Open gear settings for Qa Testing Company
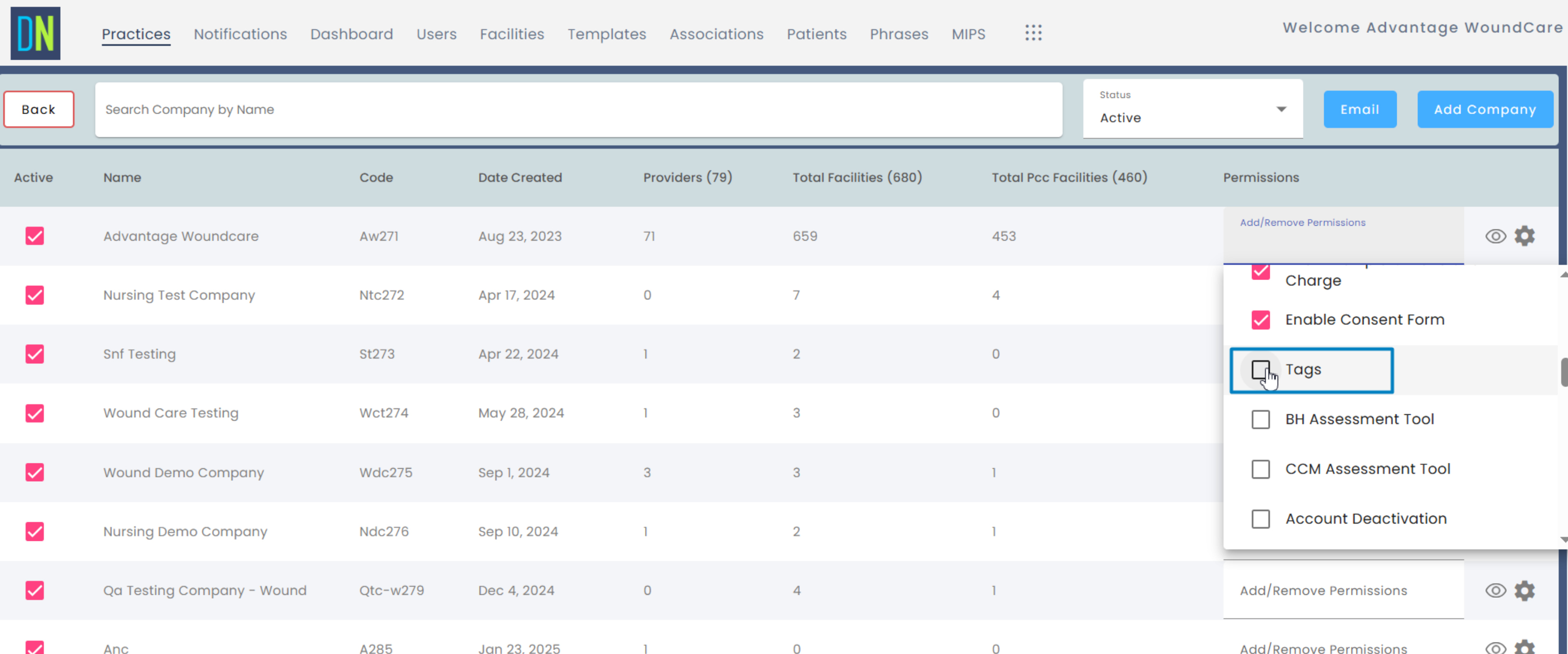The height and width of the screenshot is (654, 1568). (x=1524, y=590)
